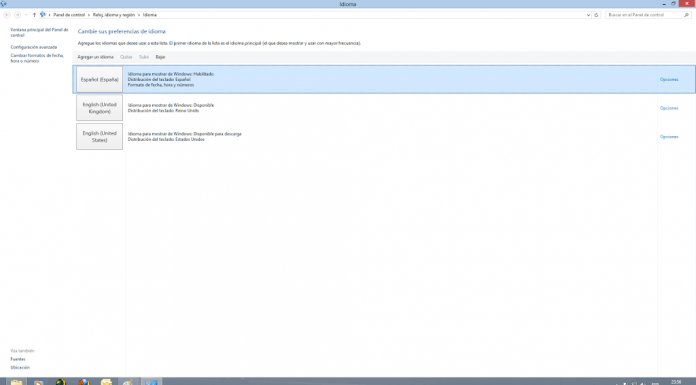
Task: Go up one level with Up arrow
Action: pos(34,15)
